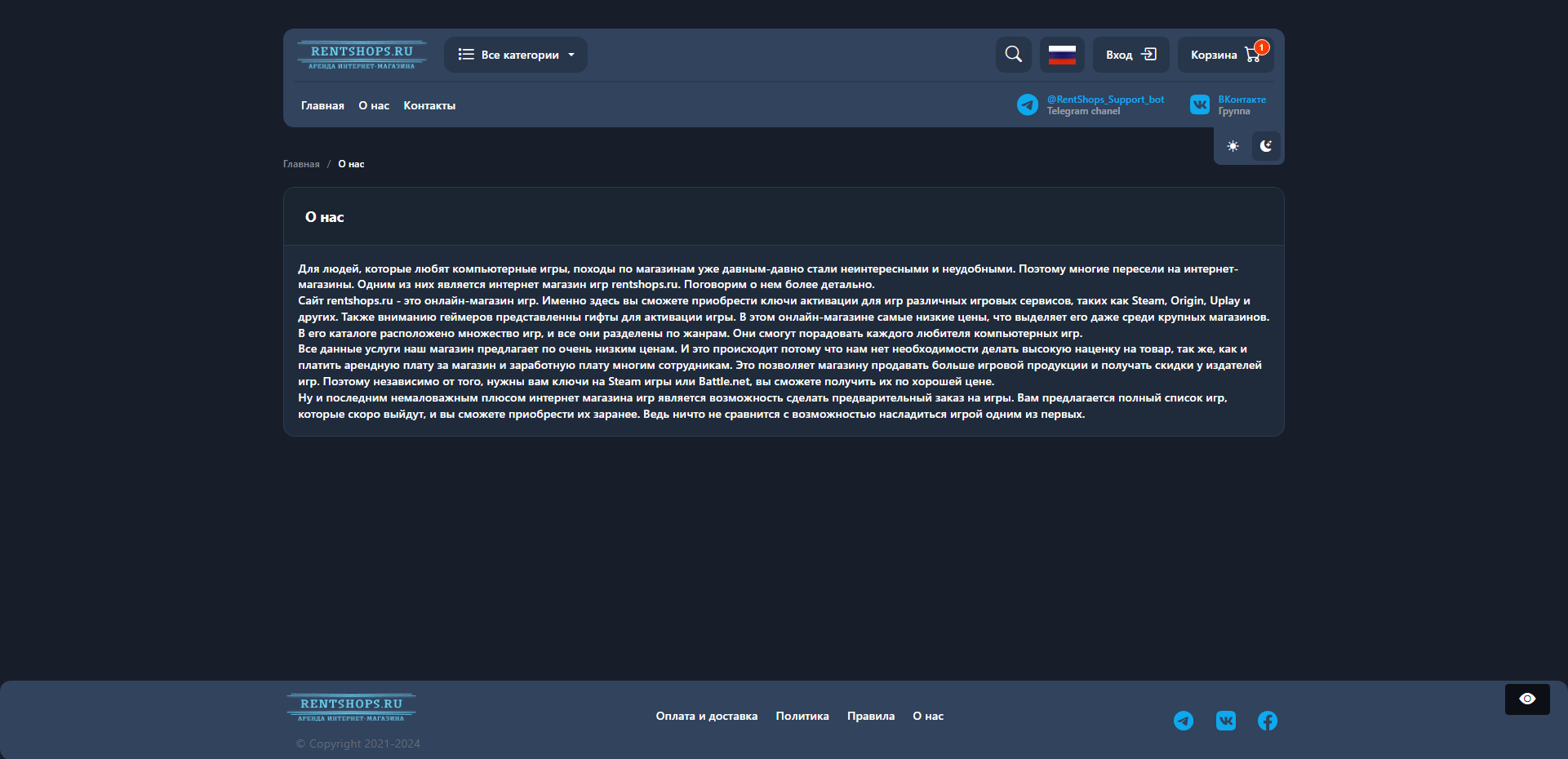Click the footer RENTSHOPS.RU logo

[x=351, y=707]
